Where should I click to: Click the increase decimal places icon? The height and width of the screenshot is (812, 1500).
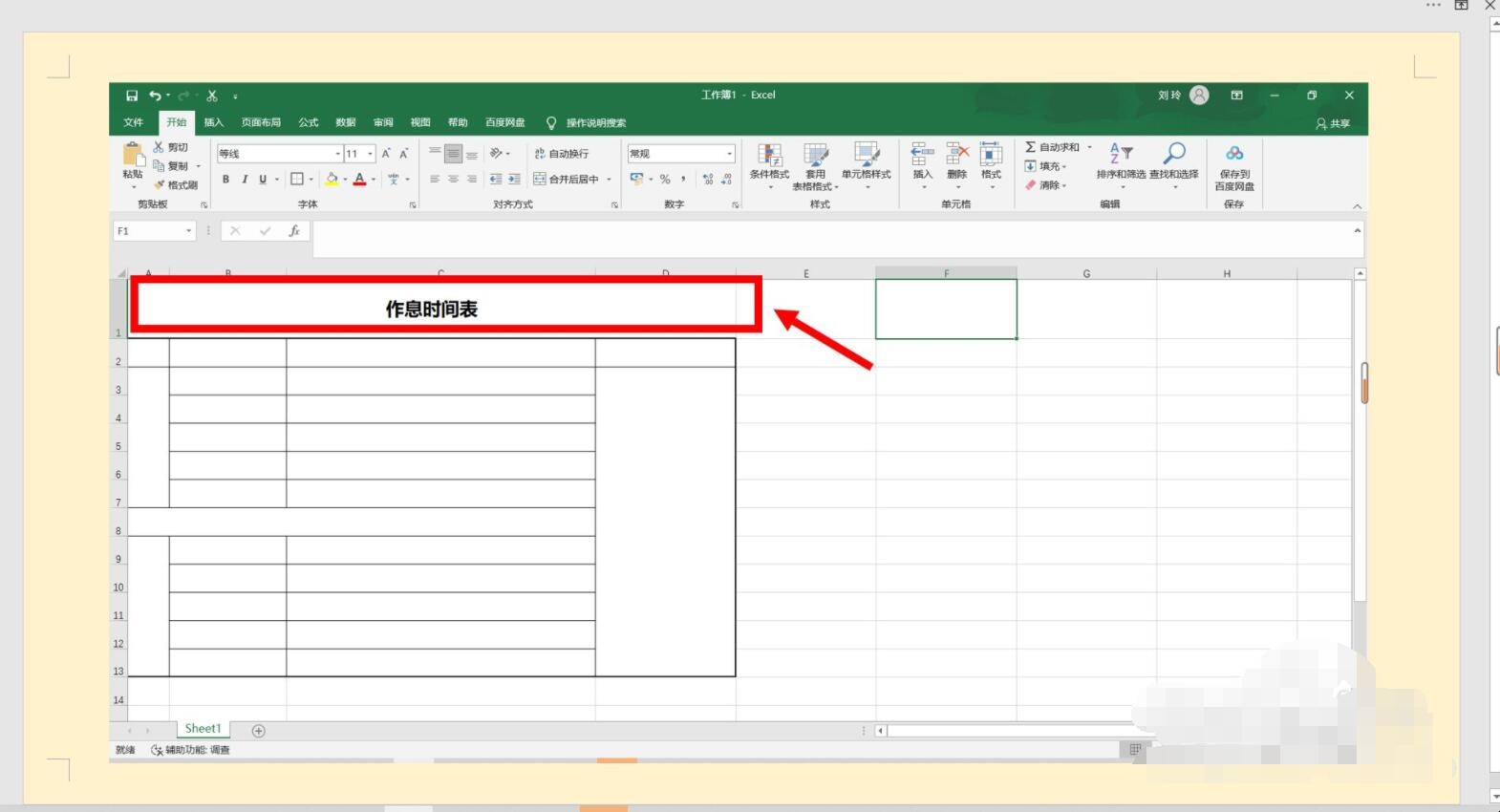click(x=707, y=180)
